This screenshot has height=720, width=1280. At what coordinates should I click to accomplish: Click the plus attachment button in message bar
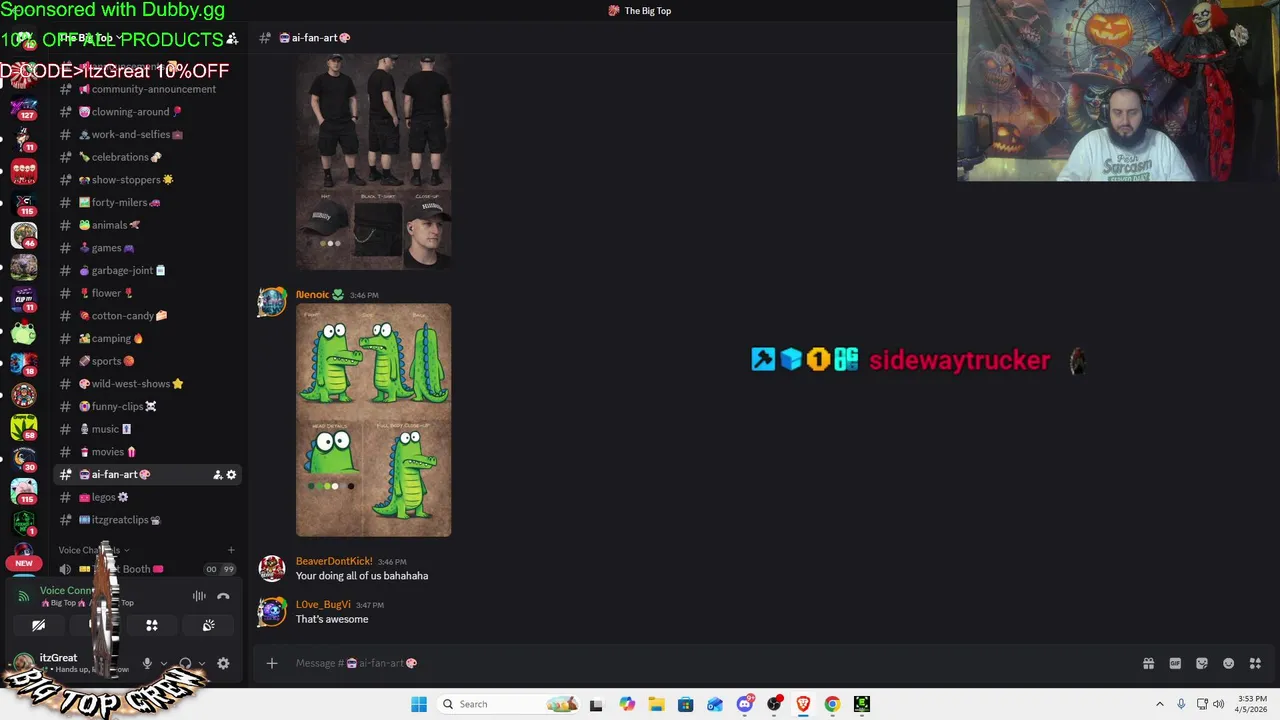click(x=271, y=663)
